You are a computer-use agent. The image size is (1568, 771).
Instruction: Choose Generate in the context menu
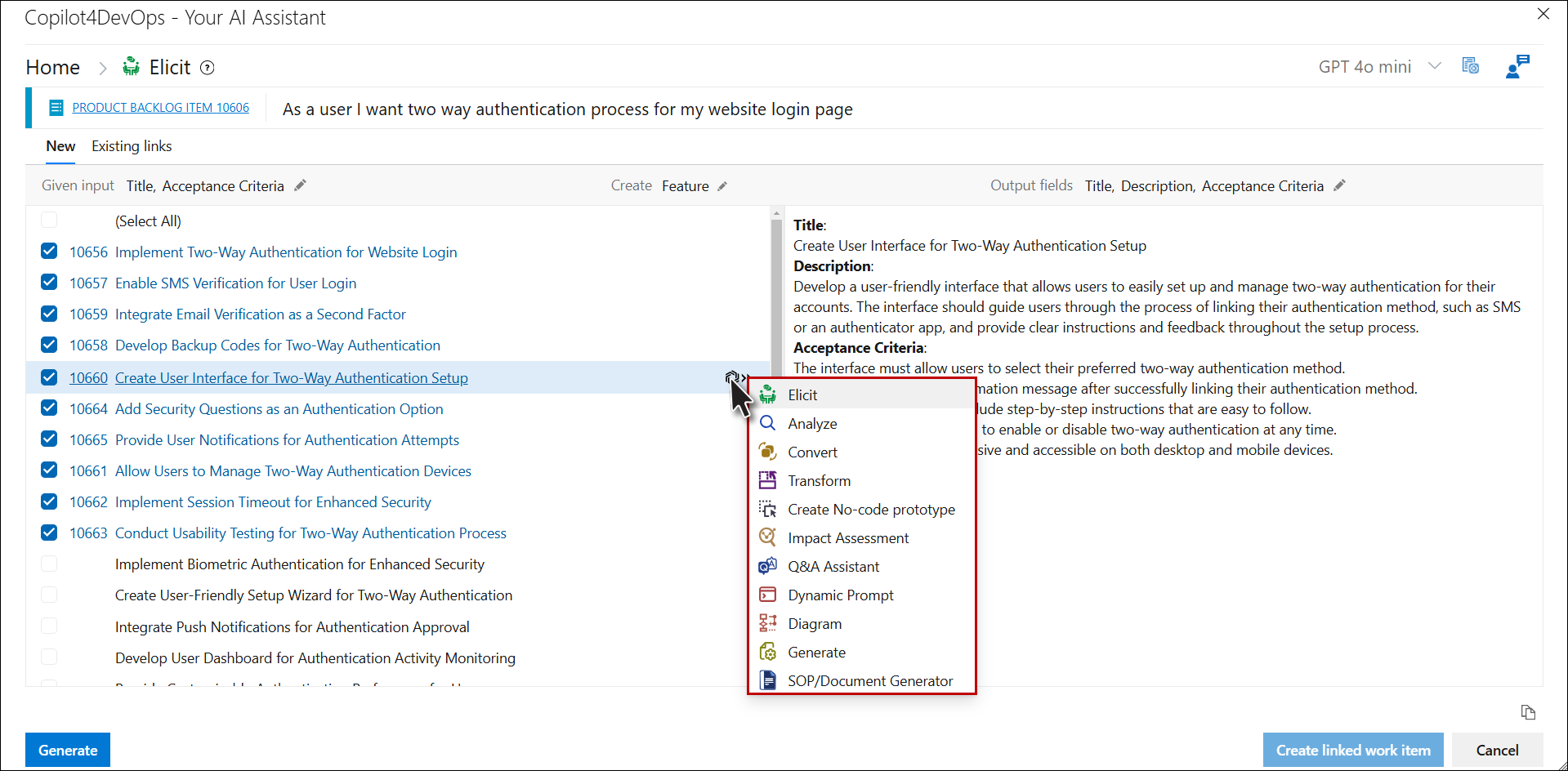862,653
